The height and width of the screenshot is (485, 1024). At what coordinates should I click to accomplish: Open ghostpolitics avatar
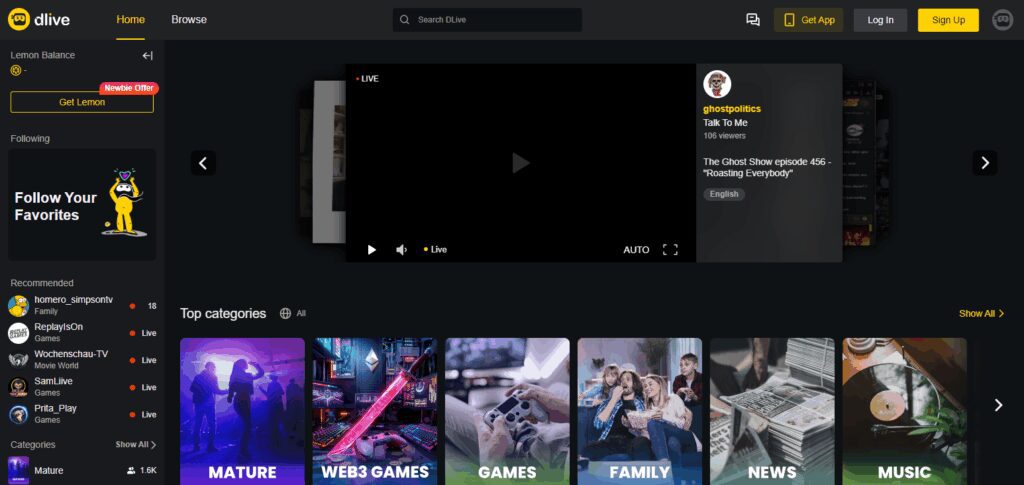pos(717,84)
